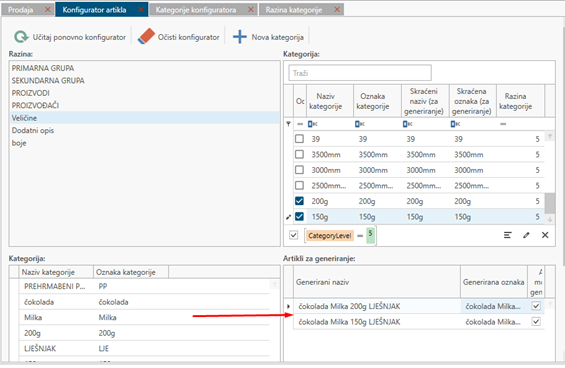565x368 pixels.
Task: Check the box for 3000mm row
Action: pyautogui.click(x=299, y=170)
